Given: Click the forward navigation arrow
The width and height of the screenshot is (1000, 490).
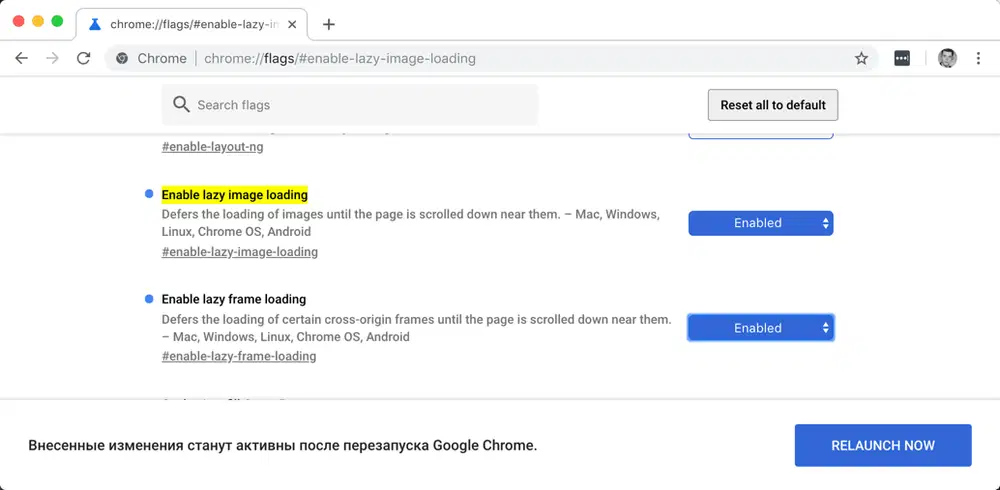Looking at the screenshot, I should pos(52,58).
